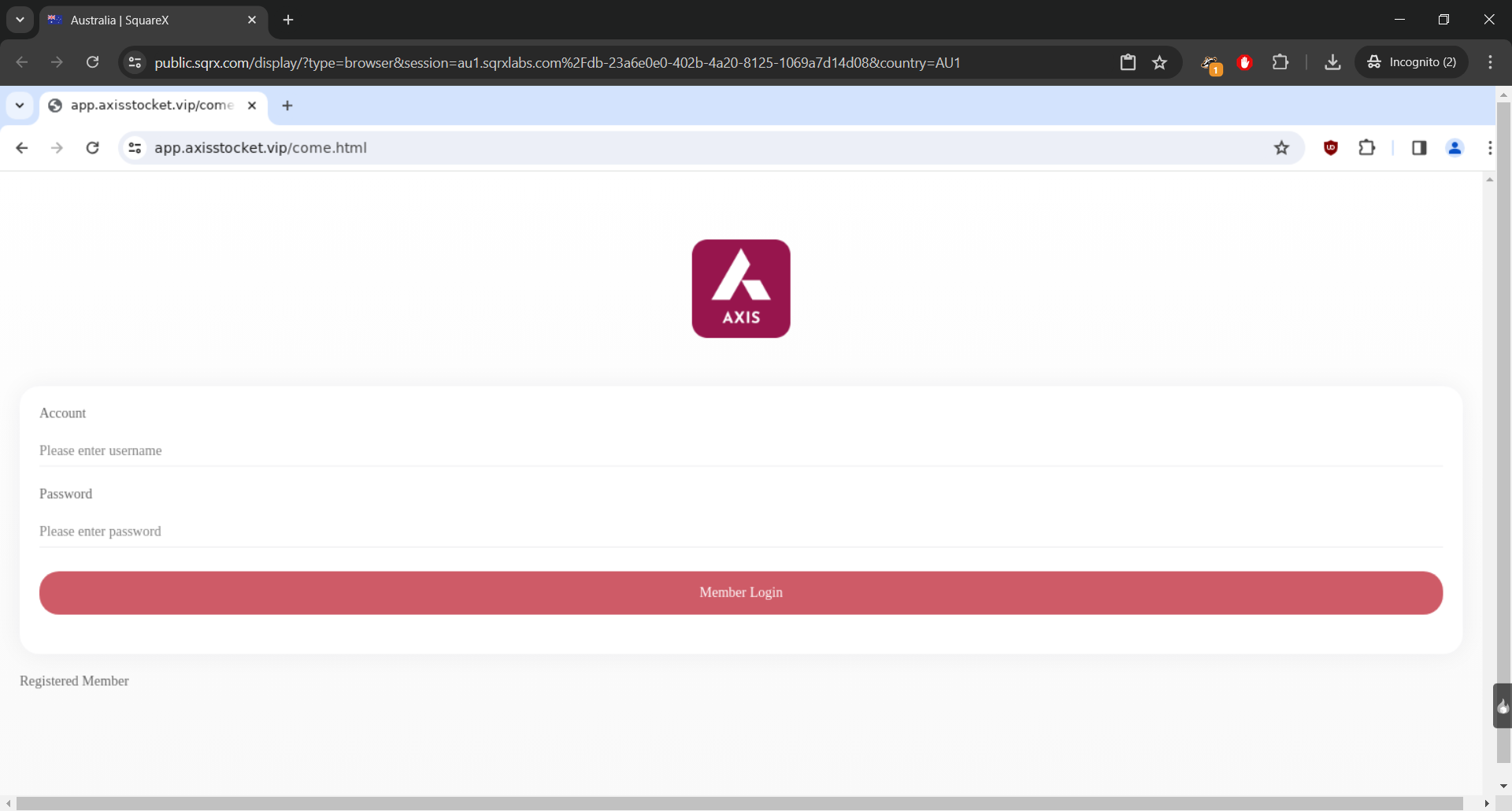This screenshot has height=811, width=1512.
Task: View site information for axisstocket.vip address
Action: click(x=135, y=147)
